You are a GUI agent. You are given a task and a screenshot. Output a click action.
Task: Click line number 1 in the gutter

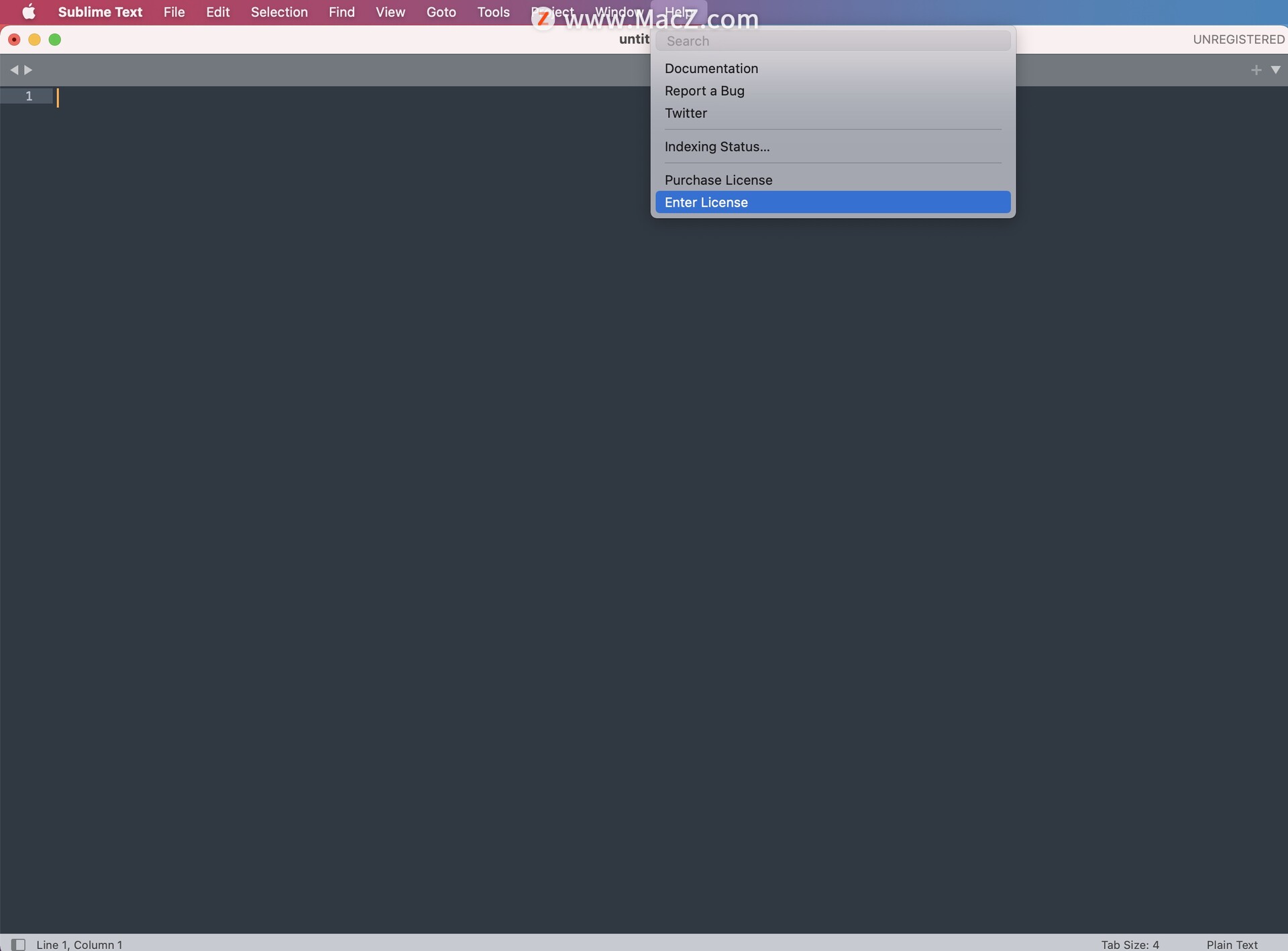[29, 96]
